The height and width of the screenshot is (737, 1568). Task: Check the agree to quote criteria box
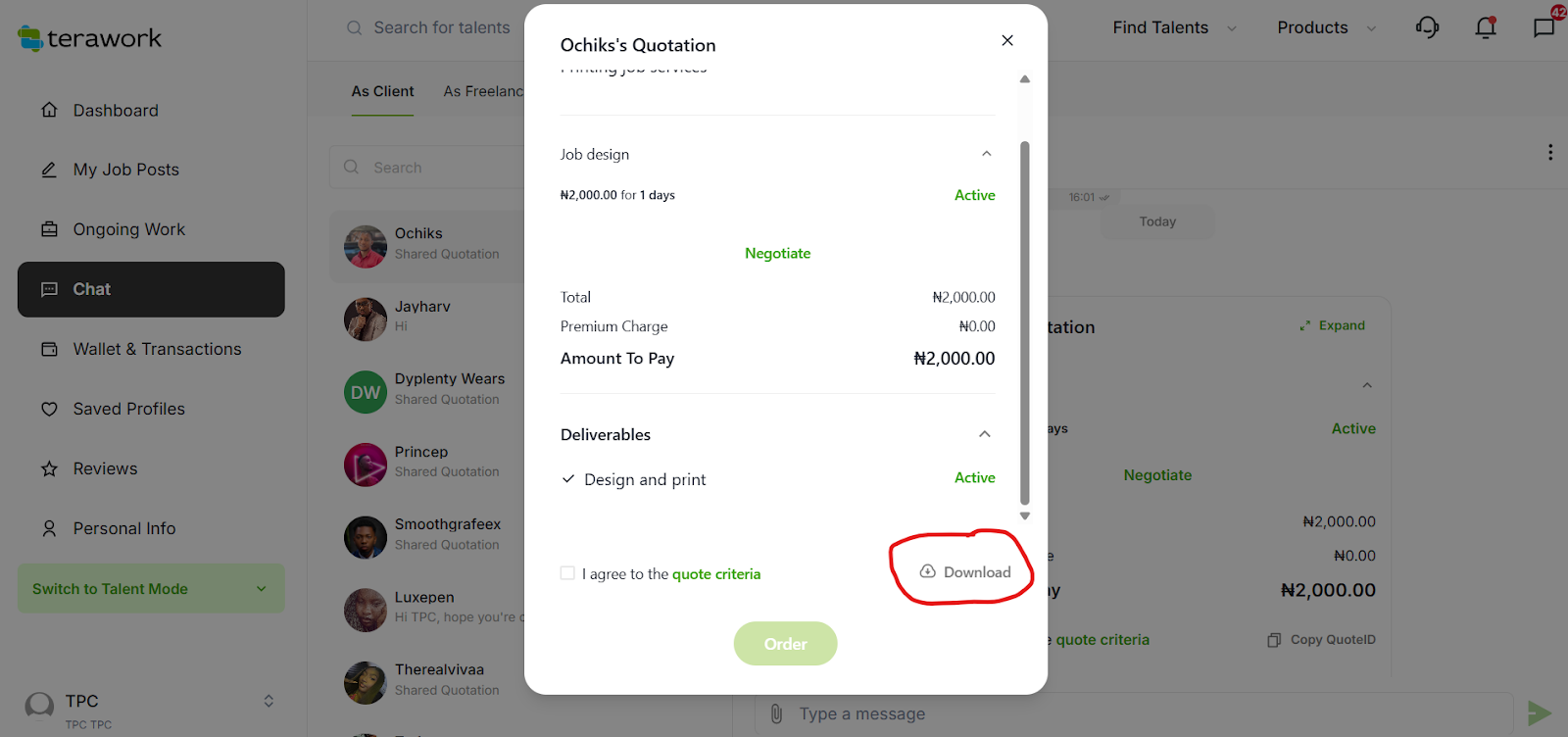coord(567,573)
